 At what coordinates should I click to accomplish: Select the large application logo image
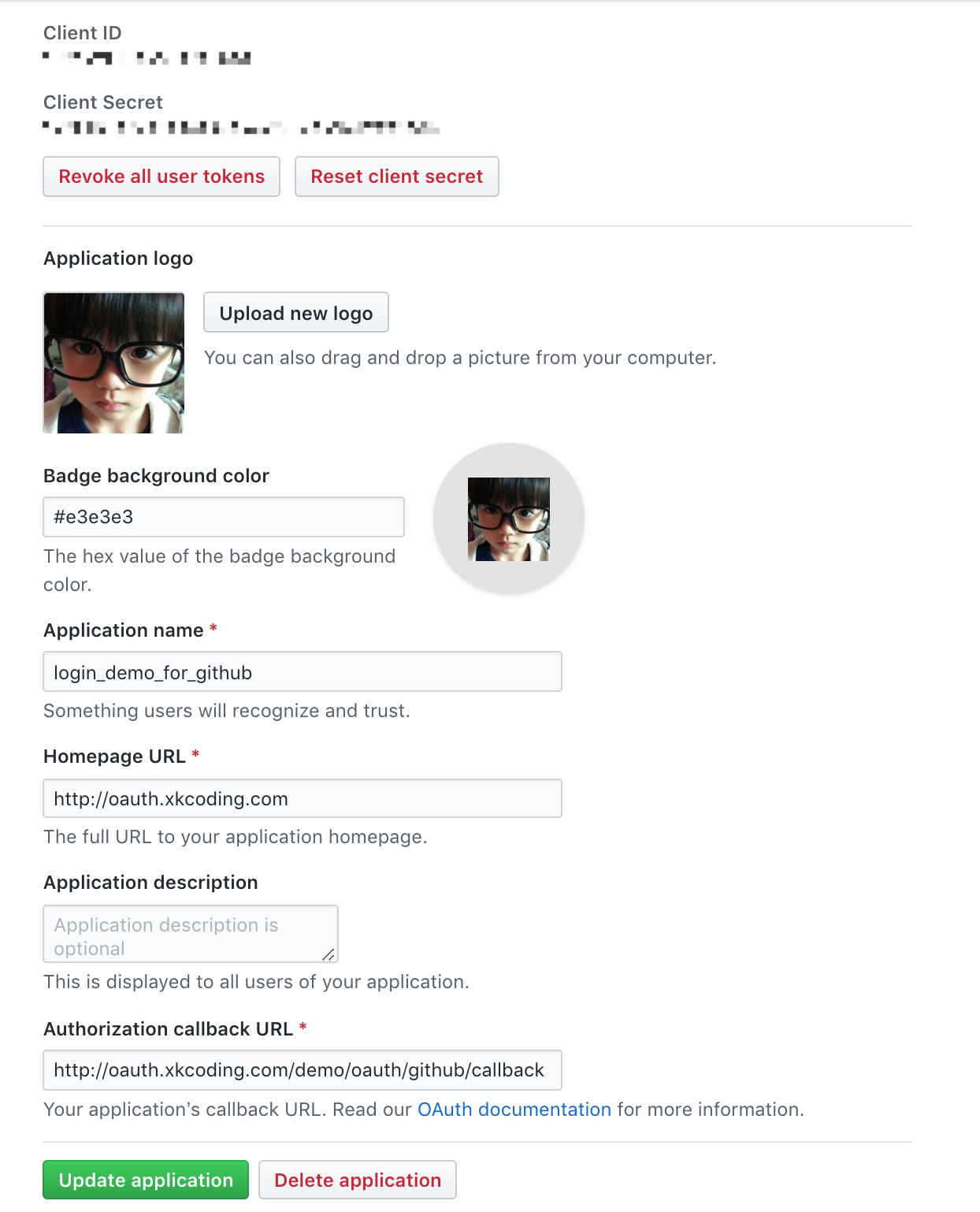coord(114,363)
